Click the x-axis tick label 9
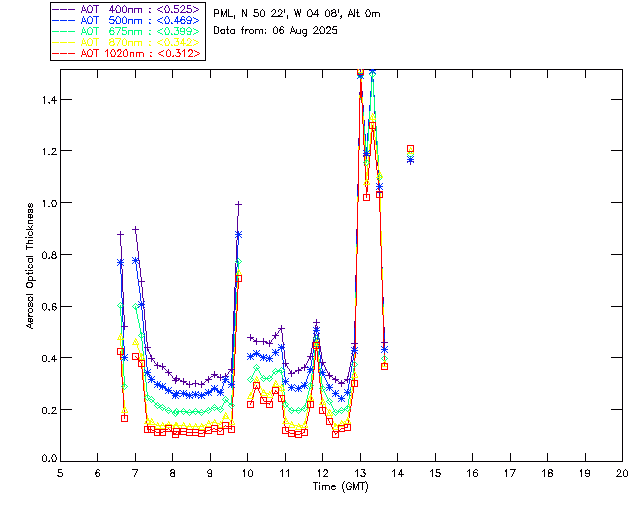Screen dimensions: 640x512 tap(210, 473)
